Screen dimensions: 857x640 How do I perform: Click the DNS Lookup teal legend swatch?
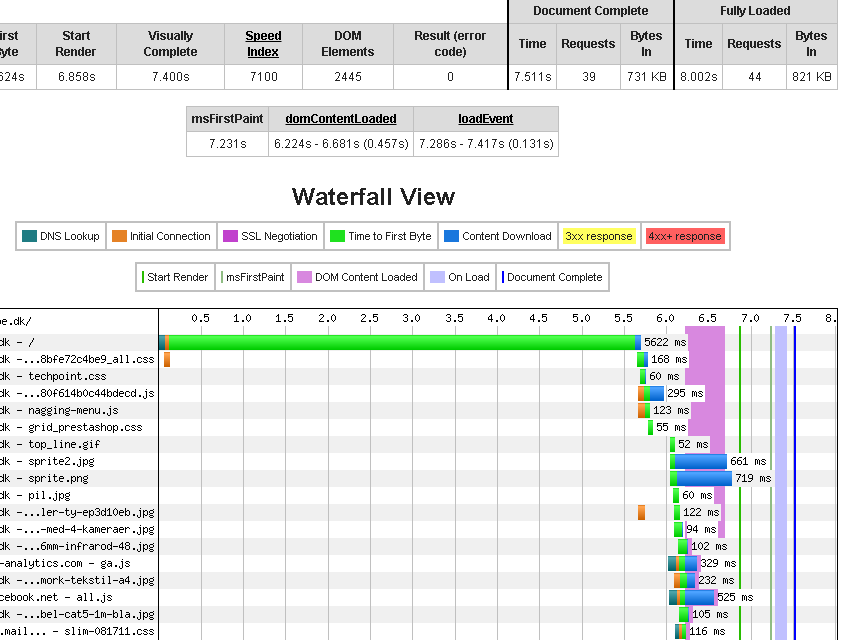coord(29,236)
